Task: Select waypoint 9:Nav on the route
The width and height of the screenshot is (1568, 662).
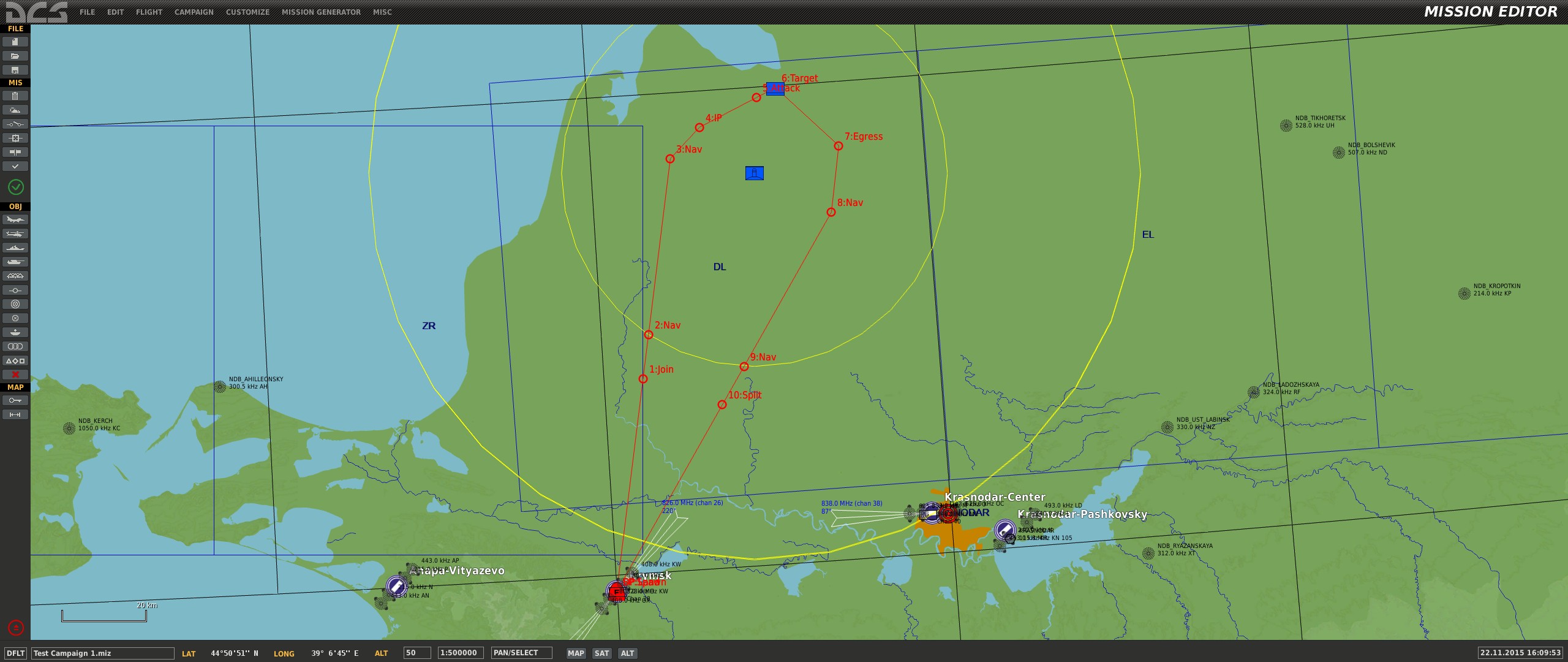Action: point(744,367)
